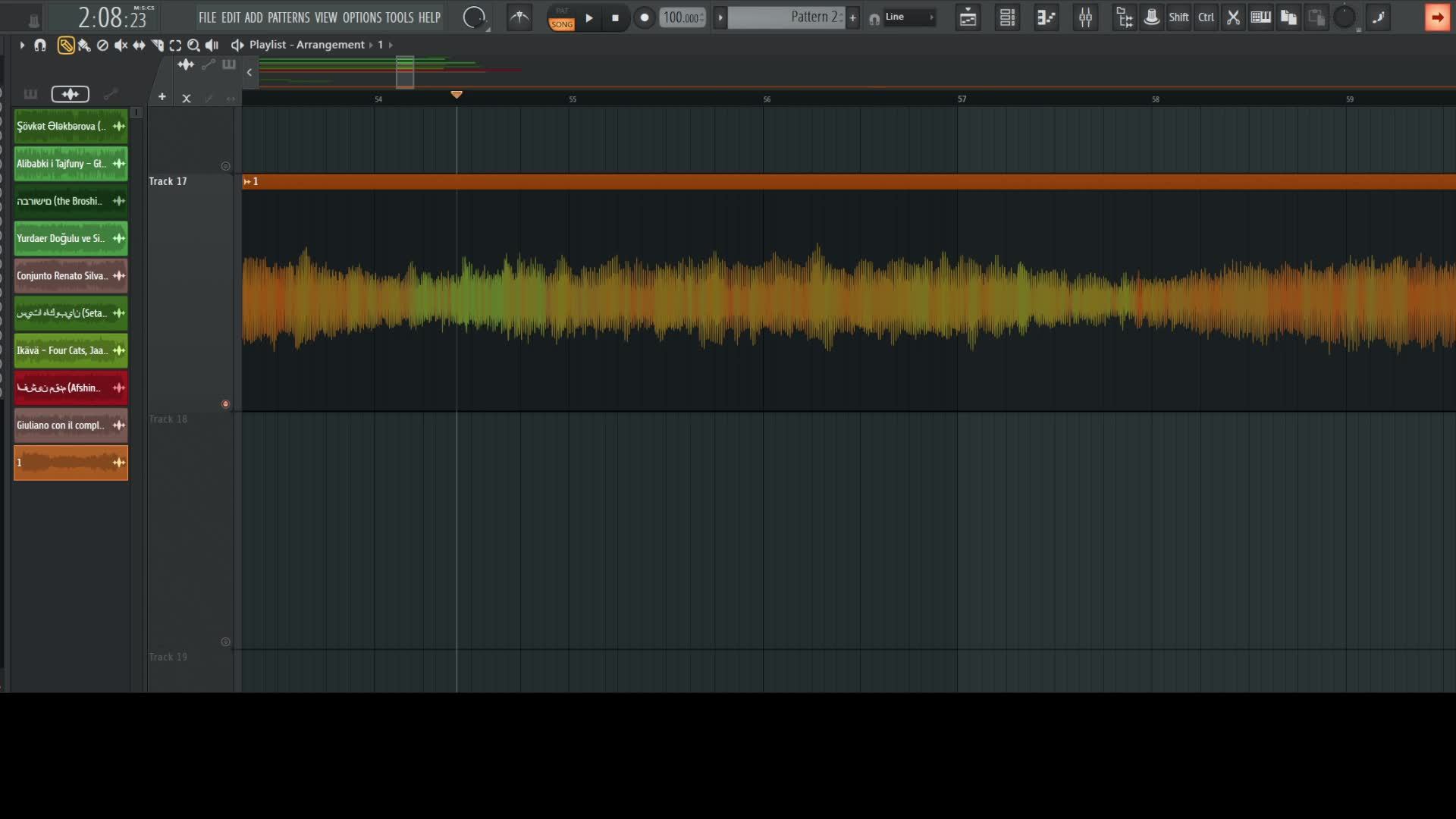The height and width of the screenshot is (819, 1456).
Task: Open the EDIT menu
Action: 231,17
